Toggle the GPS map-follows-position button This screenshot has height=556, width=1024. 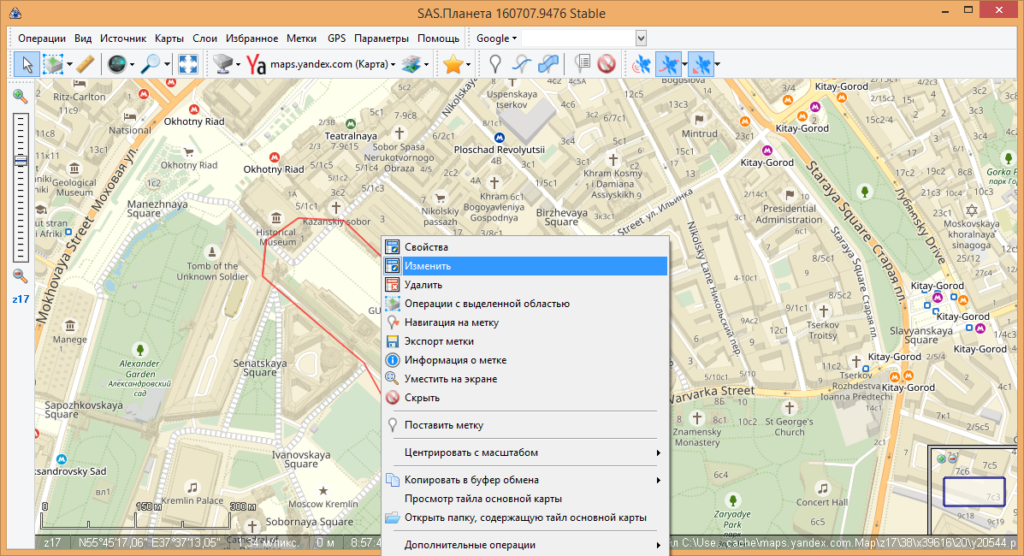coord(667,64)
